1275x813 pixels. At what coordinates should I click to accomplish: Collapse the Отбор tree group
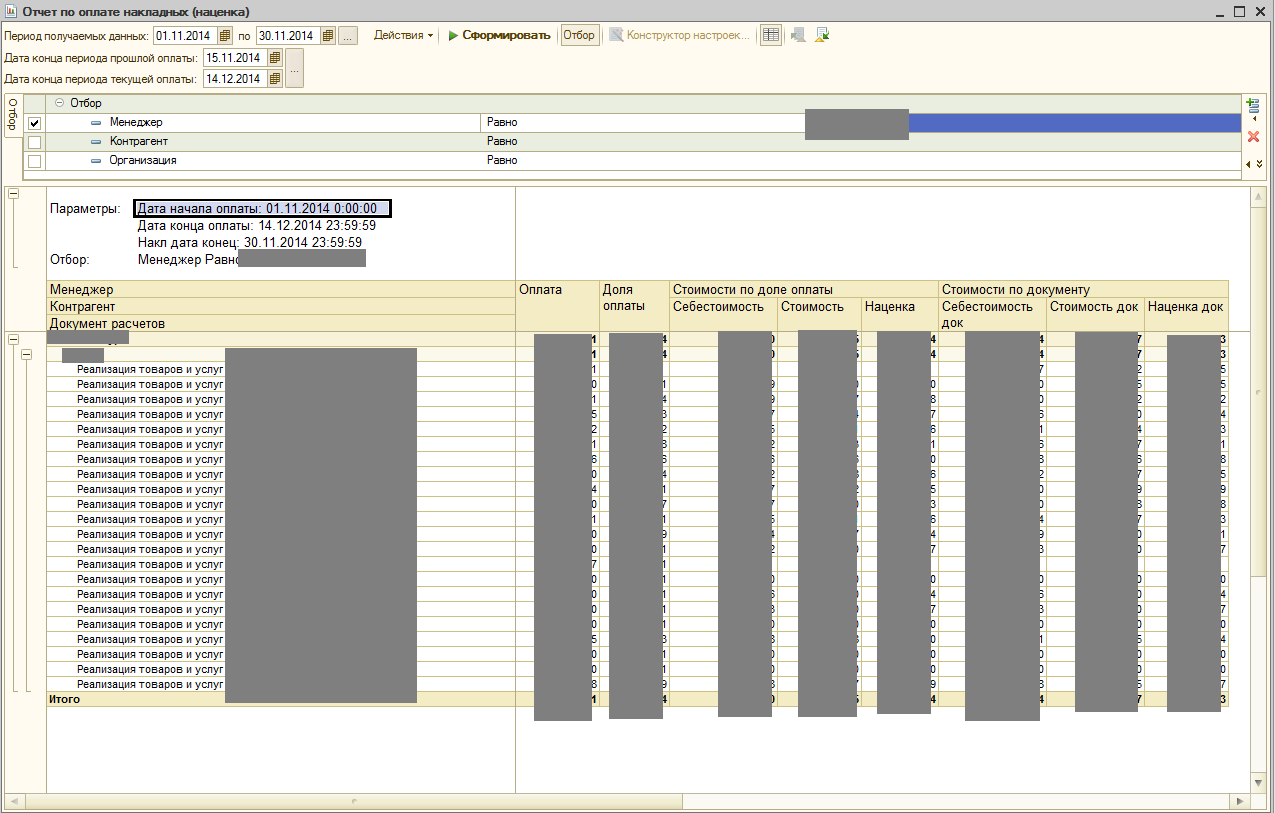[x=60, y=103]
